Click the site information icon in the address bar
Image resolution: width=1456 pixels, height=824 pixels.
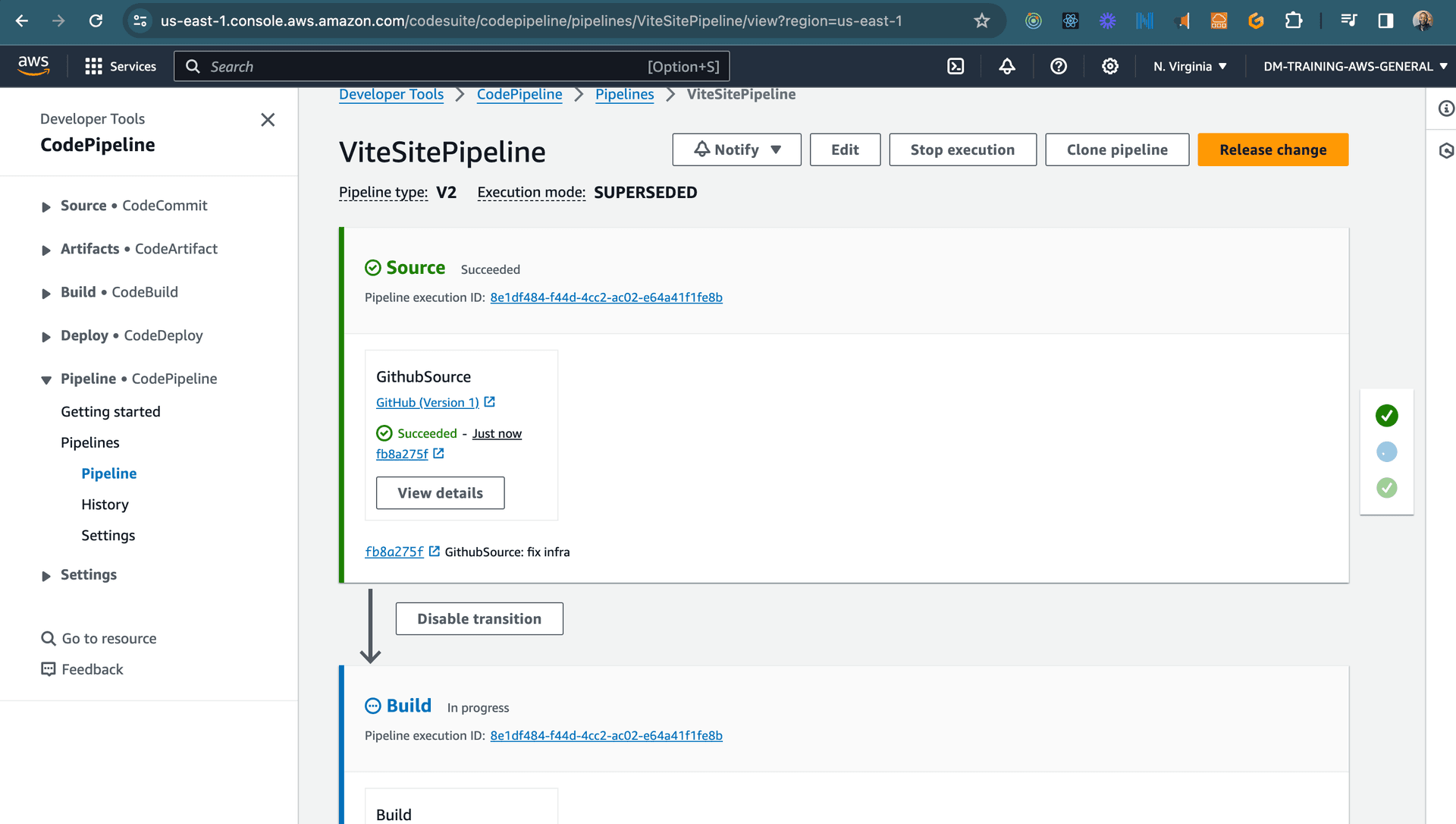click(140, 20)
